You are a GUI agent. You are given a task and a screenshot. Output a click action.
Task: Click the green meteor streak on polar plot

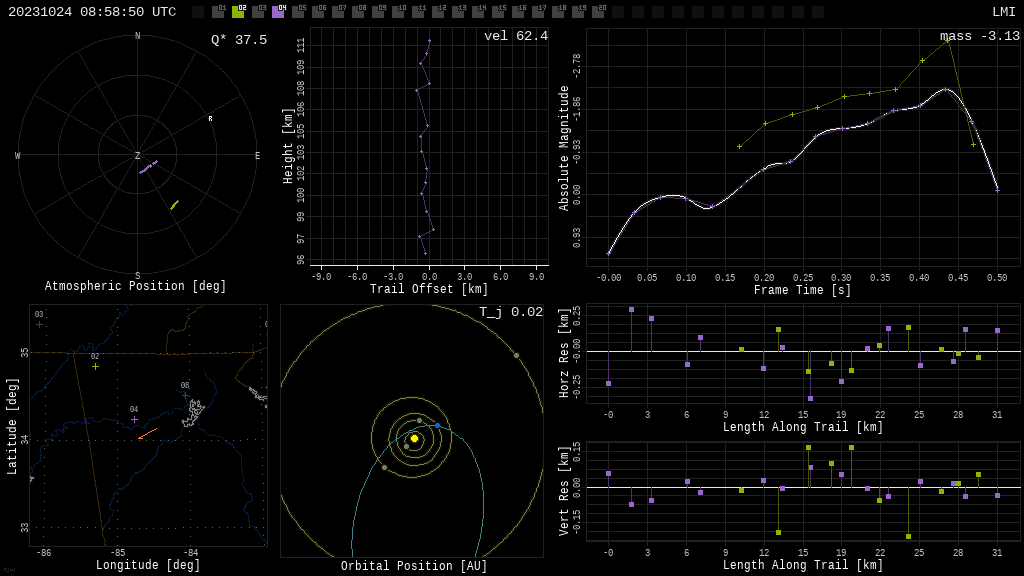click(x=174, y=205)
